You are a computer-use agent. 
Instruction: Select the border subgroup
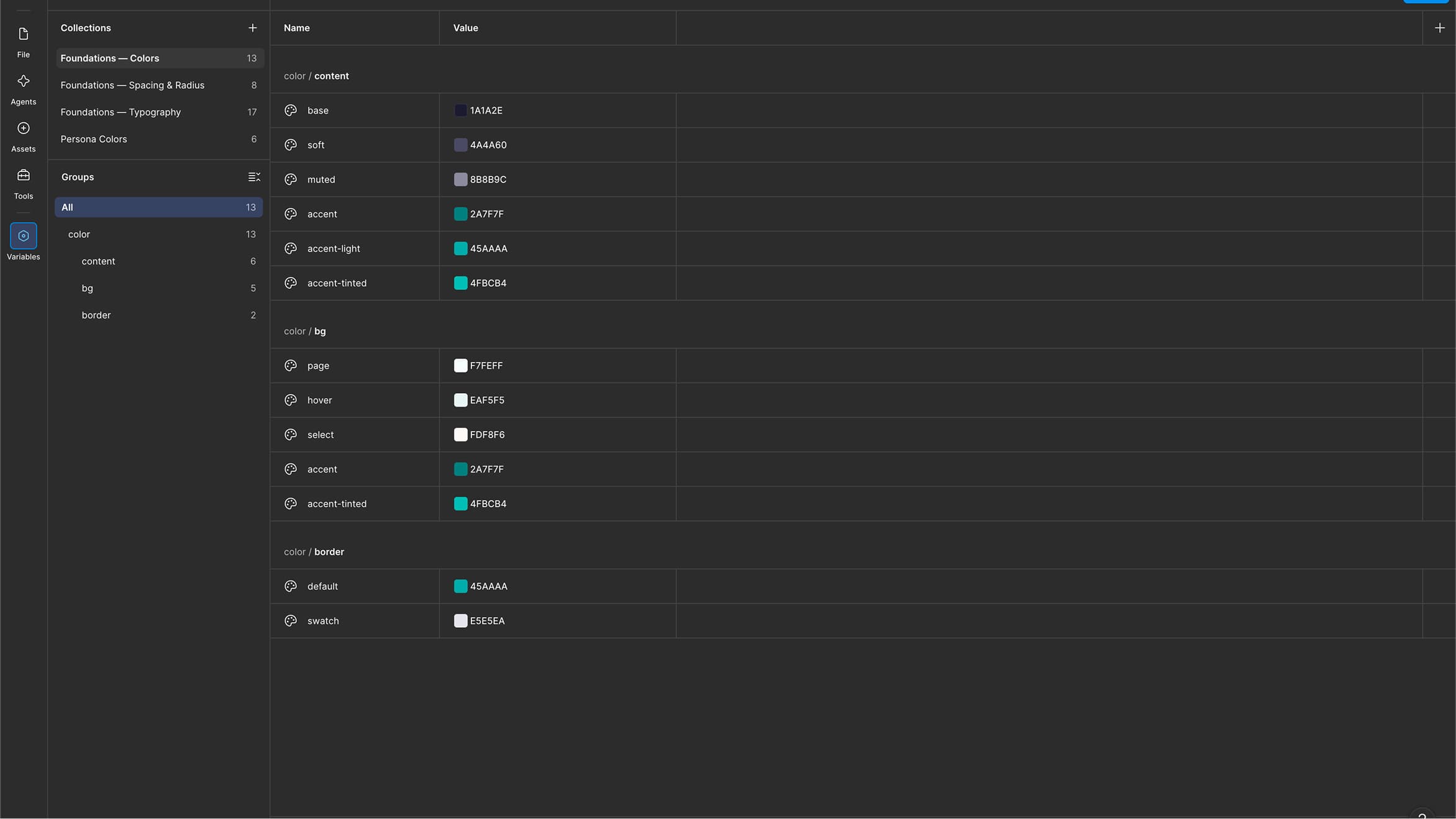click(x=158, y=315)
